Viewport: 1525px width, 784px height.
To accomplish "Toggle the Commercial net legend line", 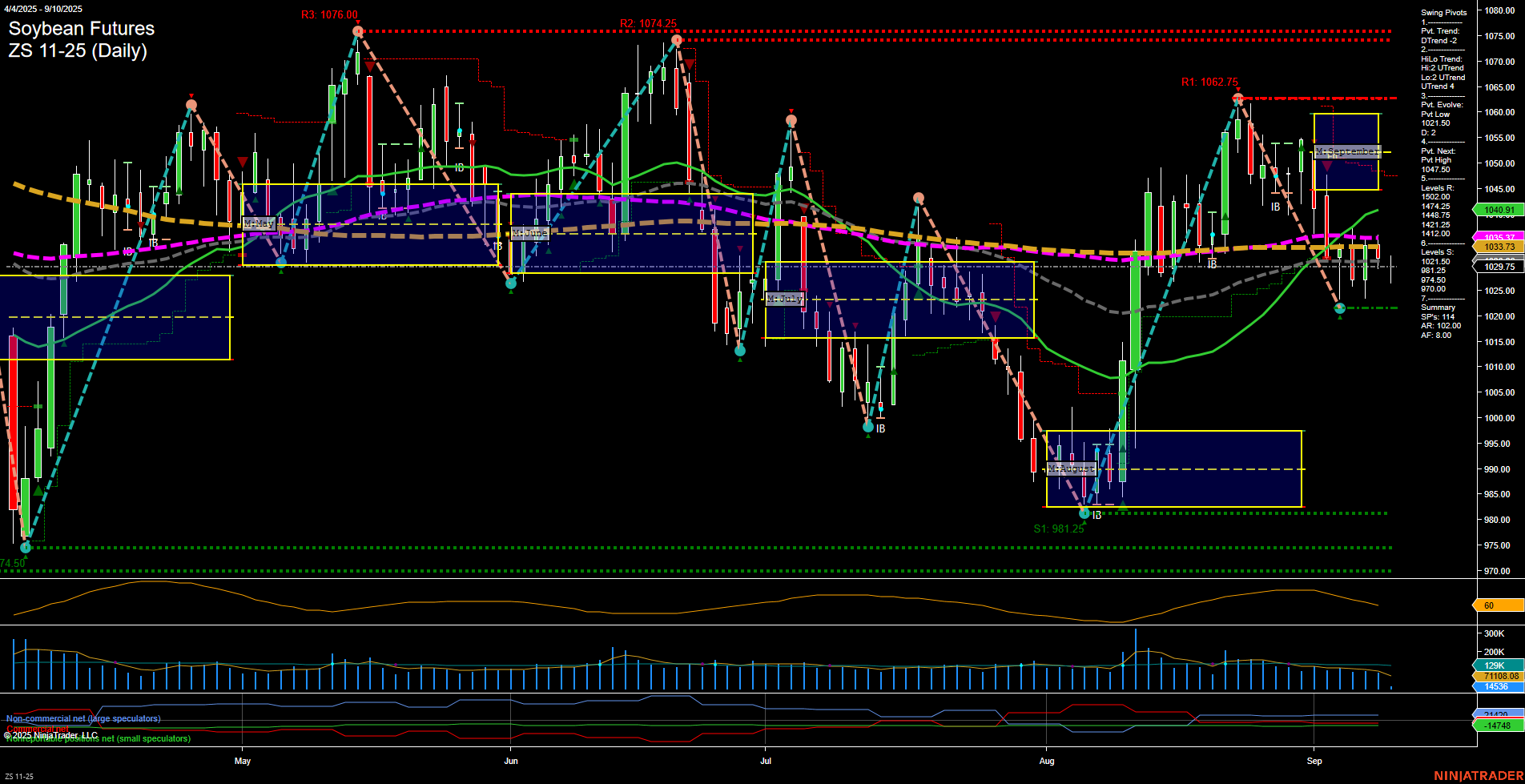I will [x=35, y=729].
